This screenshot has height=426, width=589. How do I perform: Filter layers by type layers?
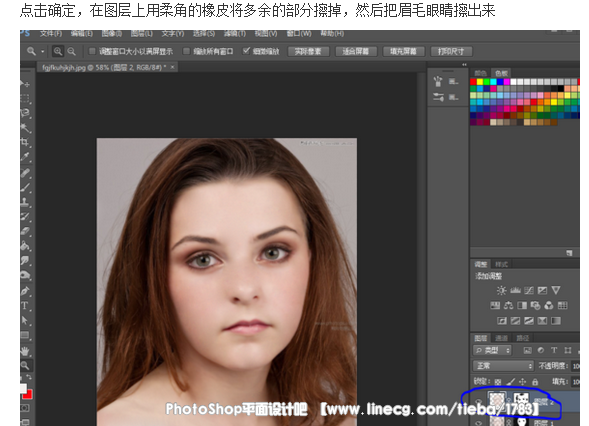(554, 350)
